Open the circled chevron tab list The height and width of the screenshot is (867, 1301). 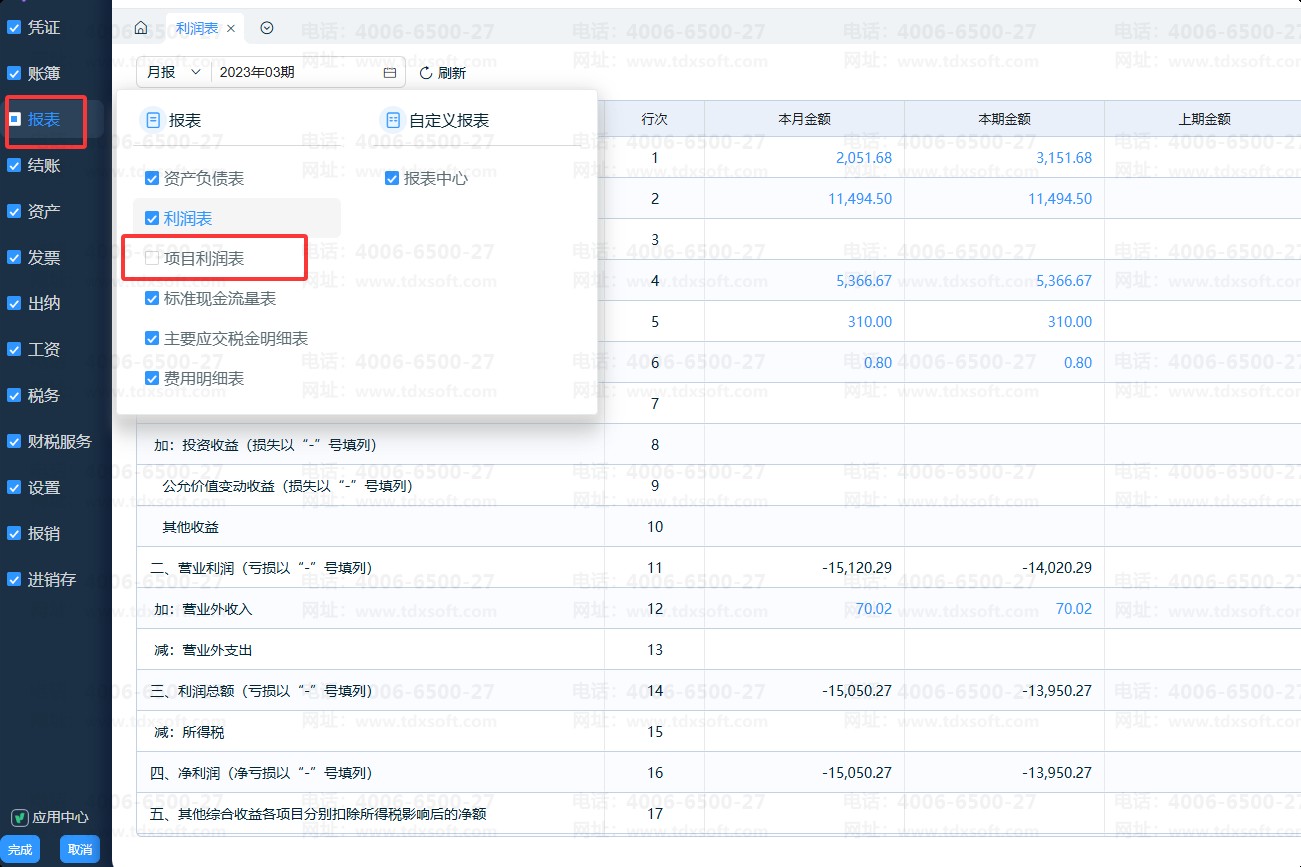coord(267,28)
